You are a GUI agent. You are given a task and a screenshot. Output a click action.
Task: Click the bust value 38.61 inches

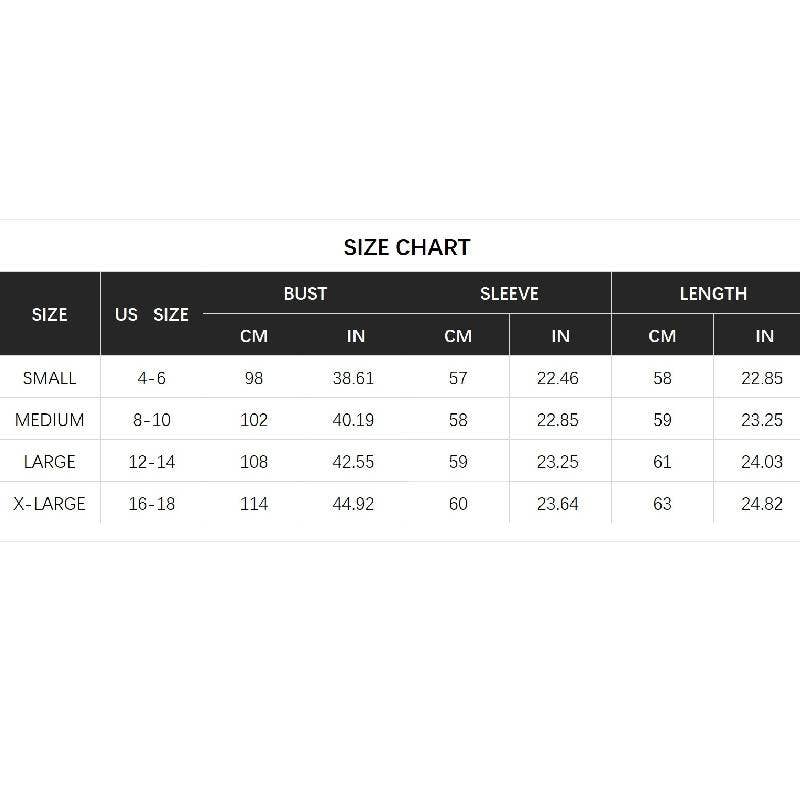pos(353,378)
